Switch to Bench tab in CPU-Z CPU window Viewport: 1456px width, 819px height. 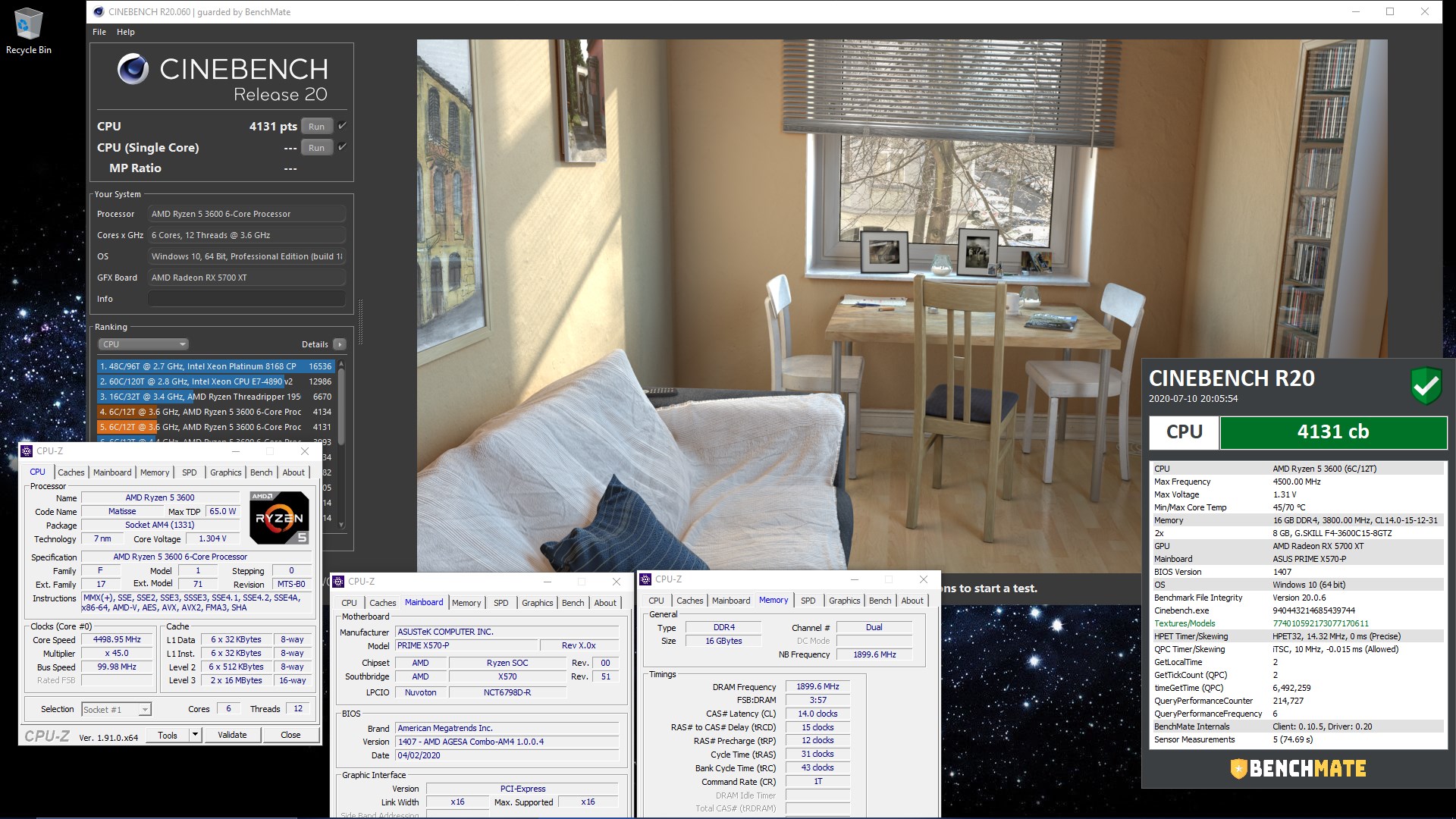[x=262, y=472]
